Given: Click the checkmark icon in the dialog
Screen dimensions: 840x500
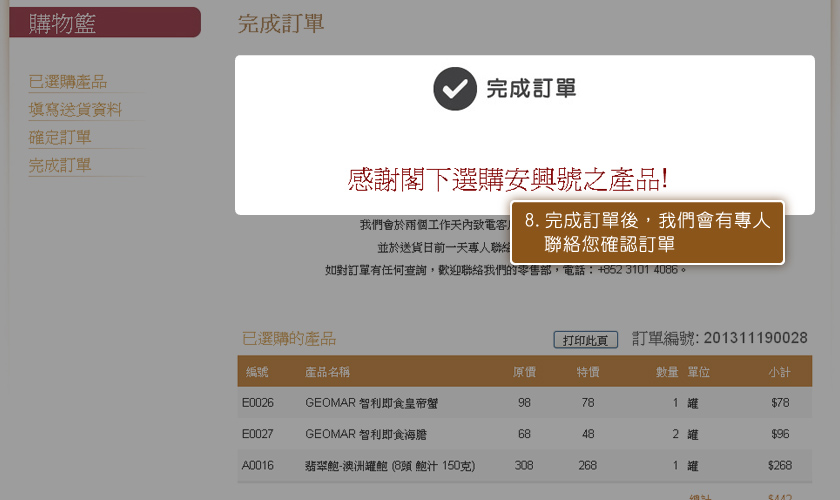Looking at the screenshot, I should click(x=454, y=89).
